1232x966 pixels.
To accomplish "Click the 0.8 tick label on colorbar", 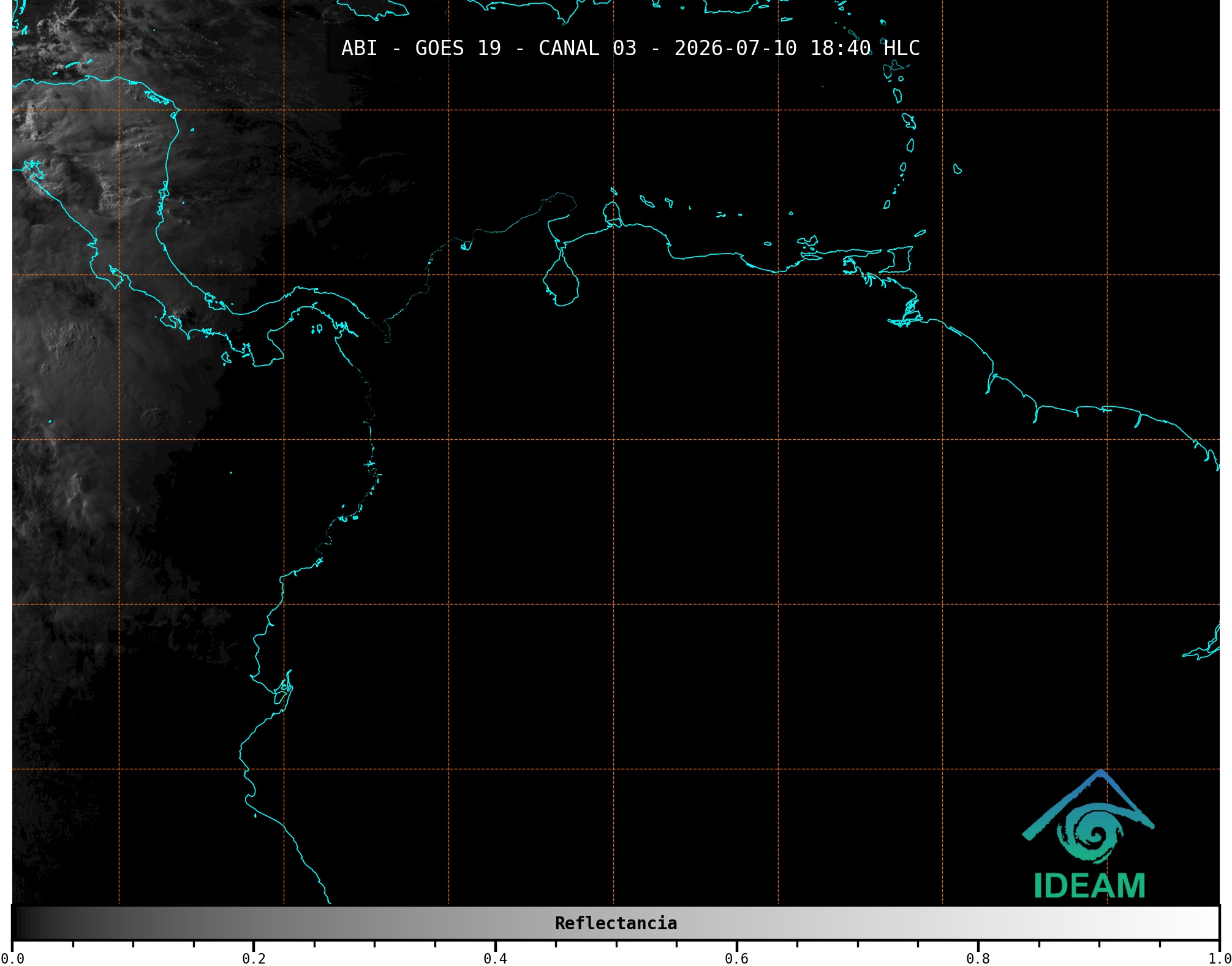I will point(978,959).
